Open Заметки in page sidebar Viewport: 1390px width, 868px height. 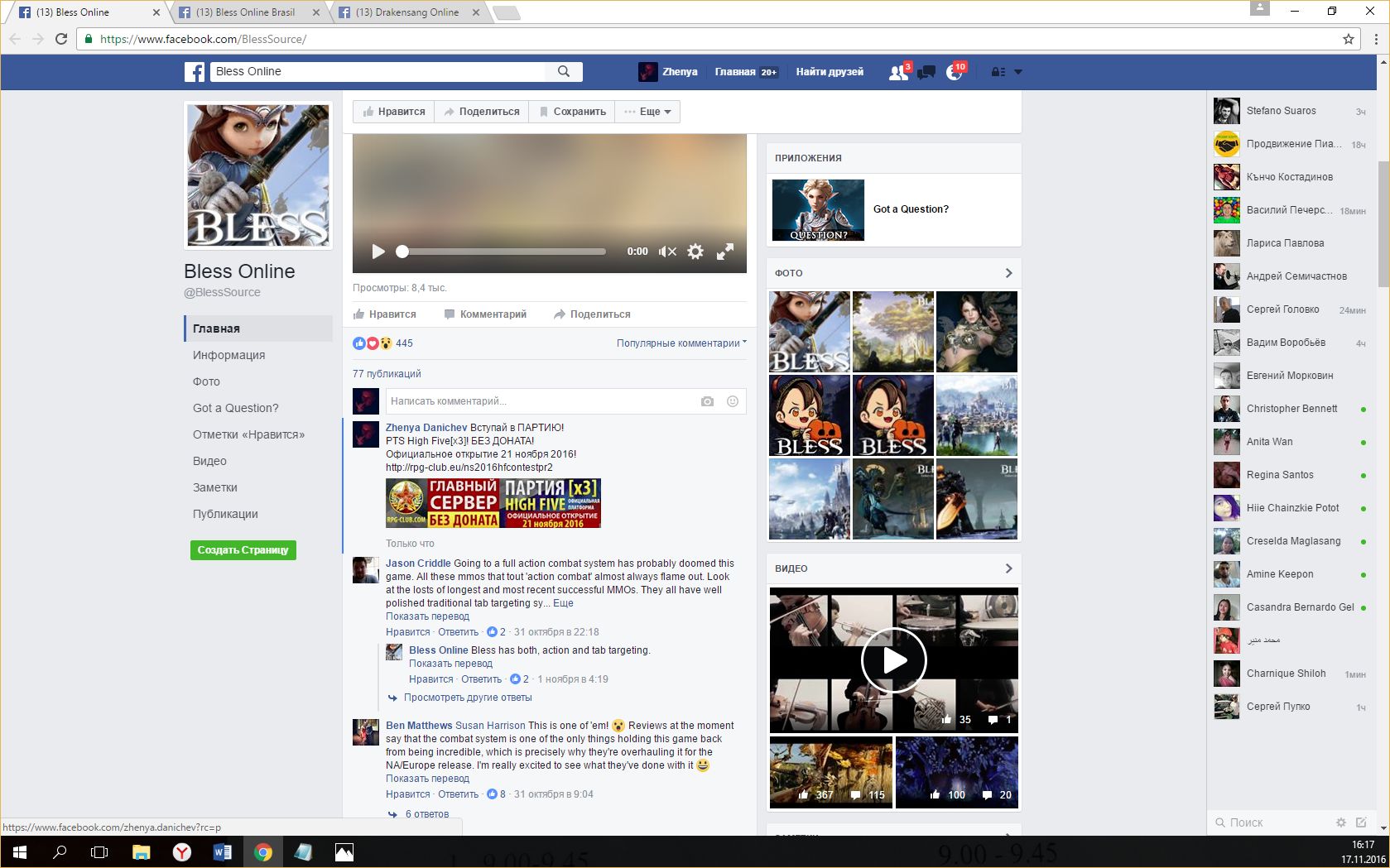215,487
